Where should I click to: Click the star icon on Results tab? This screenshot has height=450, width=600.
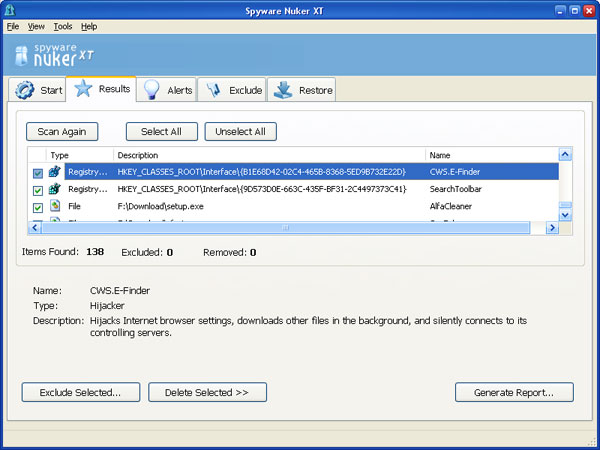click(x=83, y=88)
